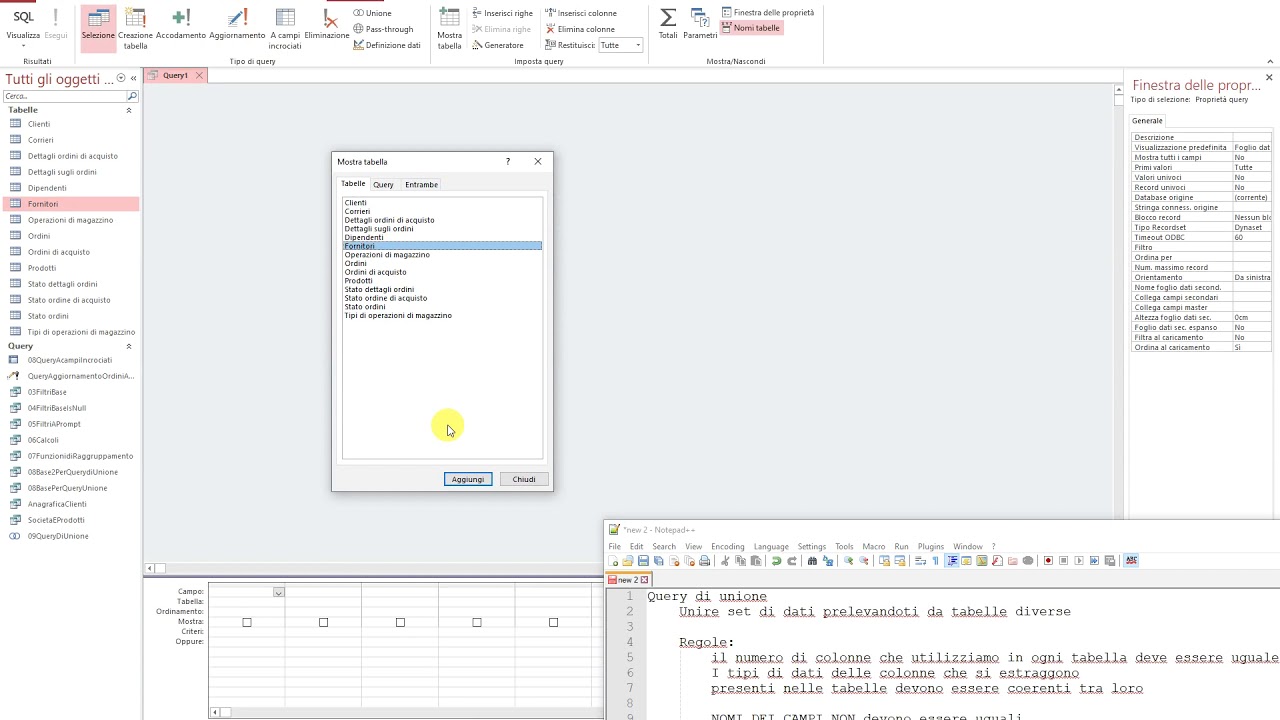Click the Aggiungi button

pos(467,479)
